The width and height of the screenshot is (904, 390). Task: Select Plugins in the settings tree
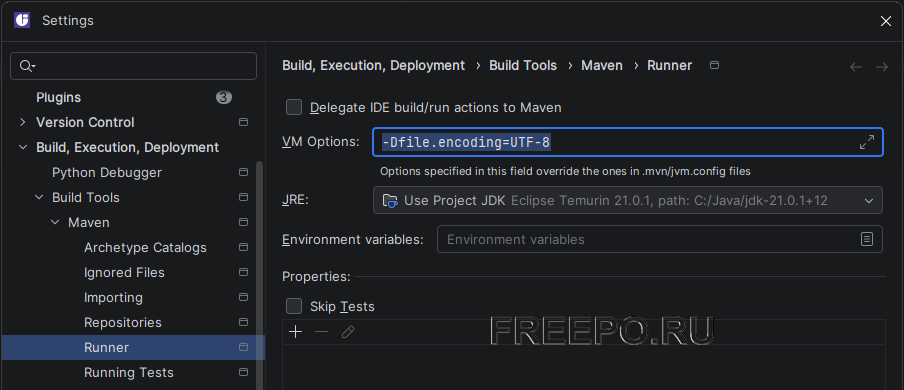[58, 98]
